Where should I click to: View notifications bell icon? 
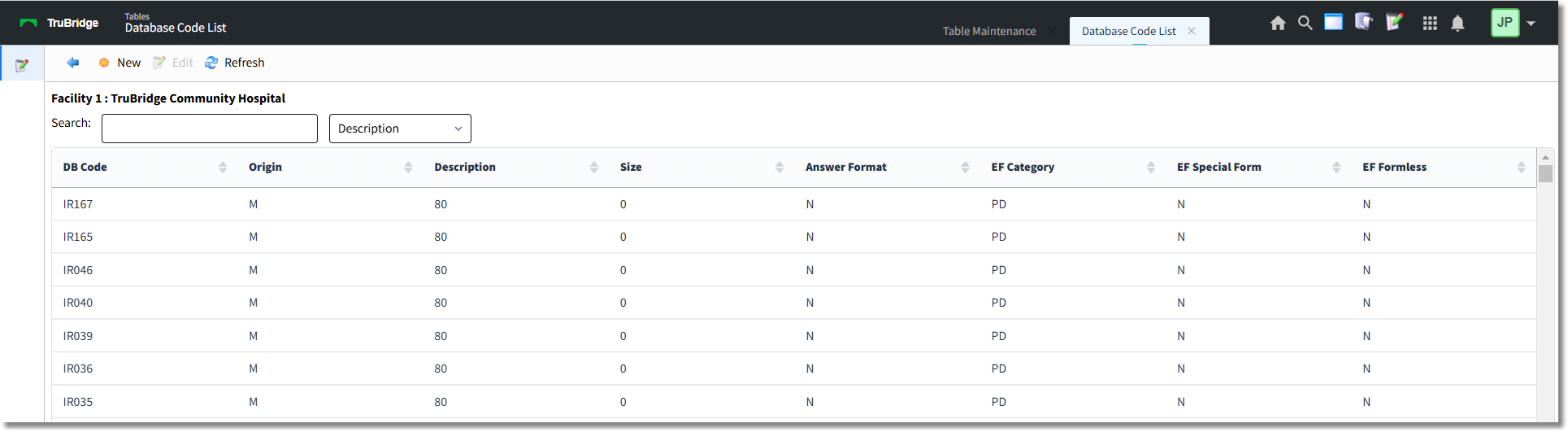(x=1458, y=23)
